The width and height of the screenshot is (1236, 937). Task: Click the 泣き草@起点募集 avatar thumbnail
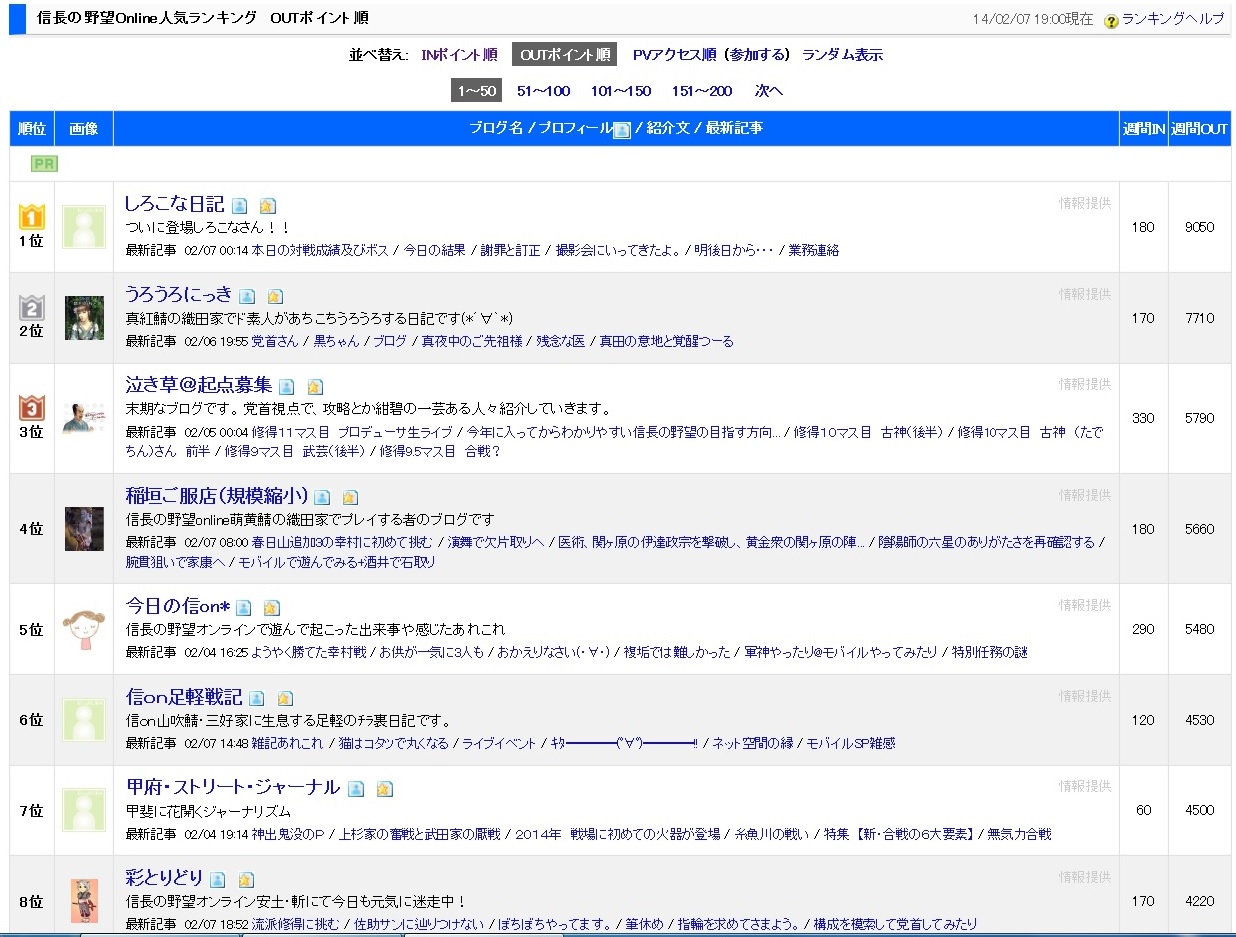84,418
